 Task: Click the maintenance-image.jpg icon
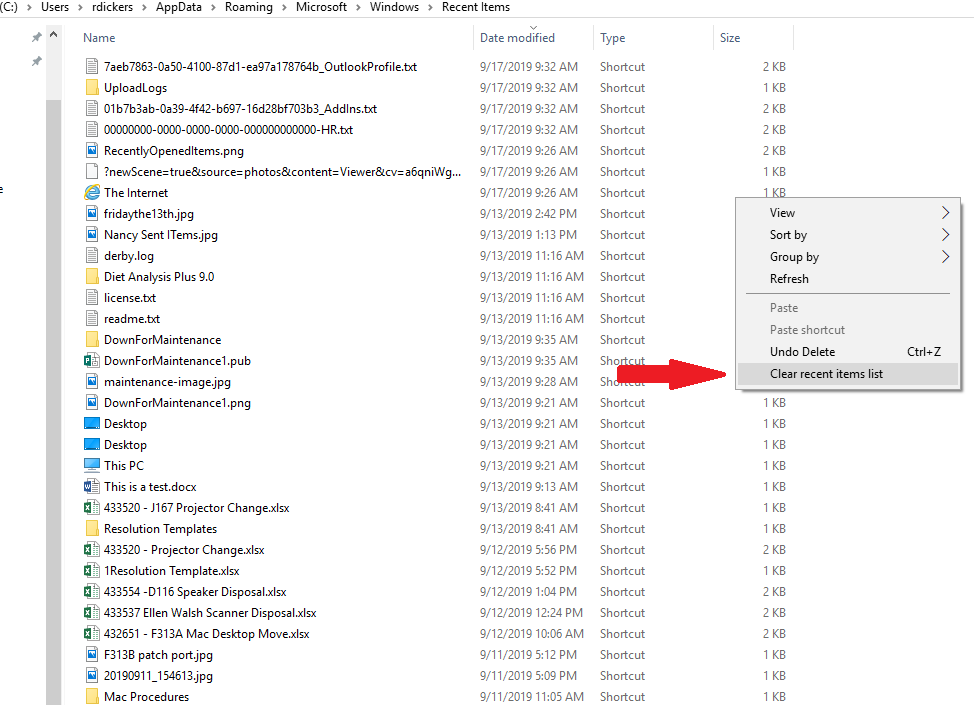[92, 381]
